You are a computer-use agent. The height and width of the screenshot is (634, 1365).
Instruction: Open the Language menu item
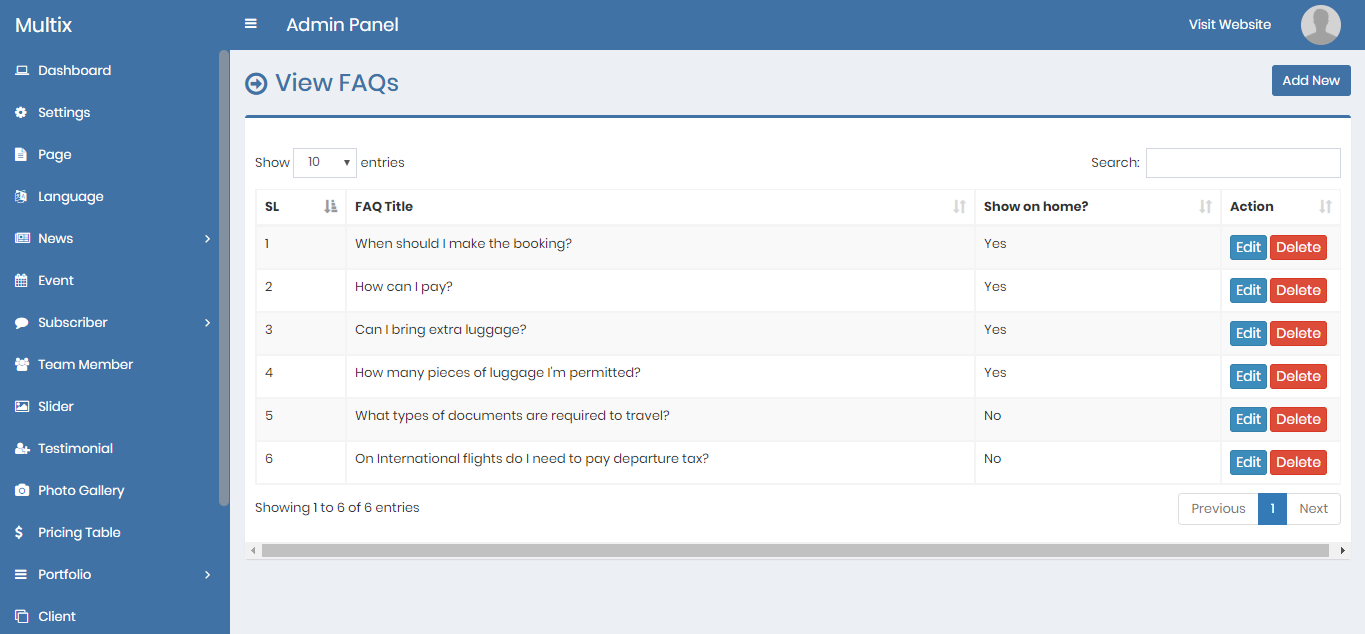(x=70, y=197)
